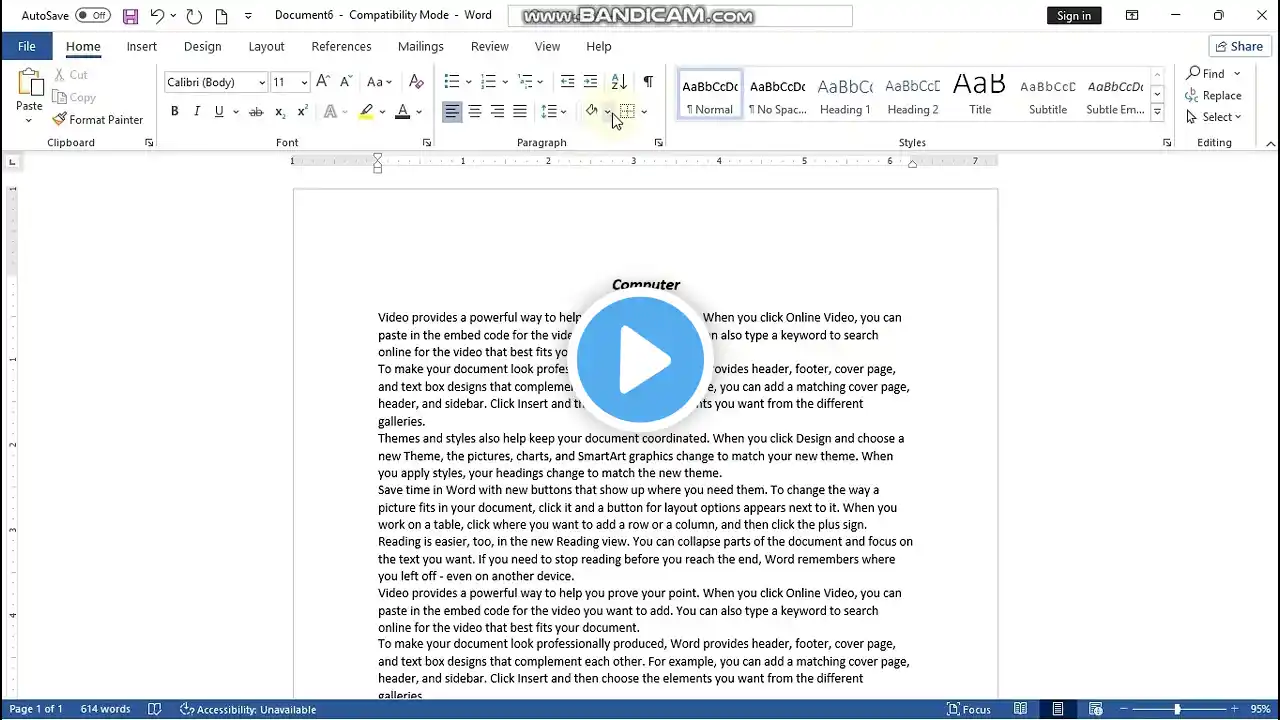Show or hide paragraph marks
Viewport: 1280px width, 720px height.
pyautogui.click(x=648, y=82)
